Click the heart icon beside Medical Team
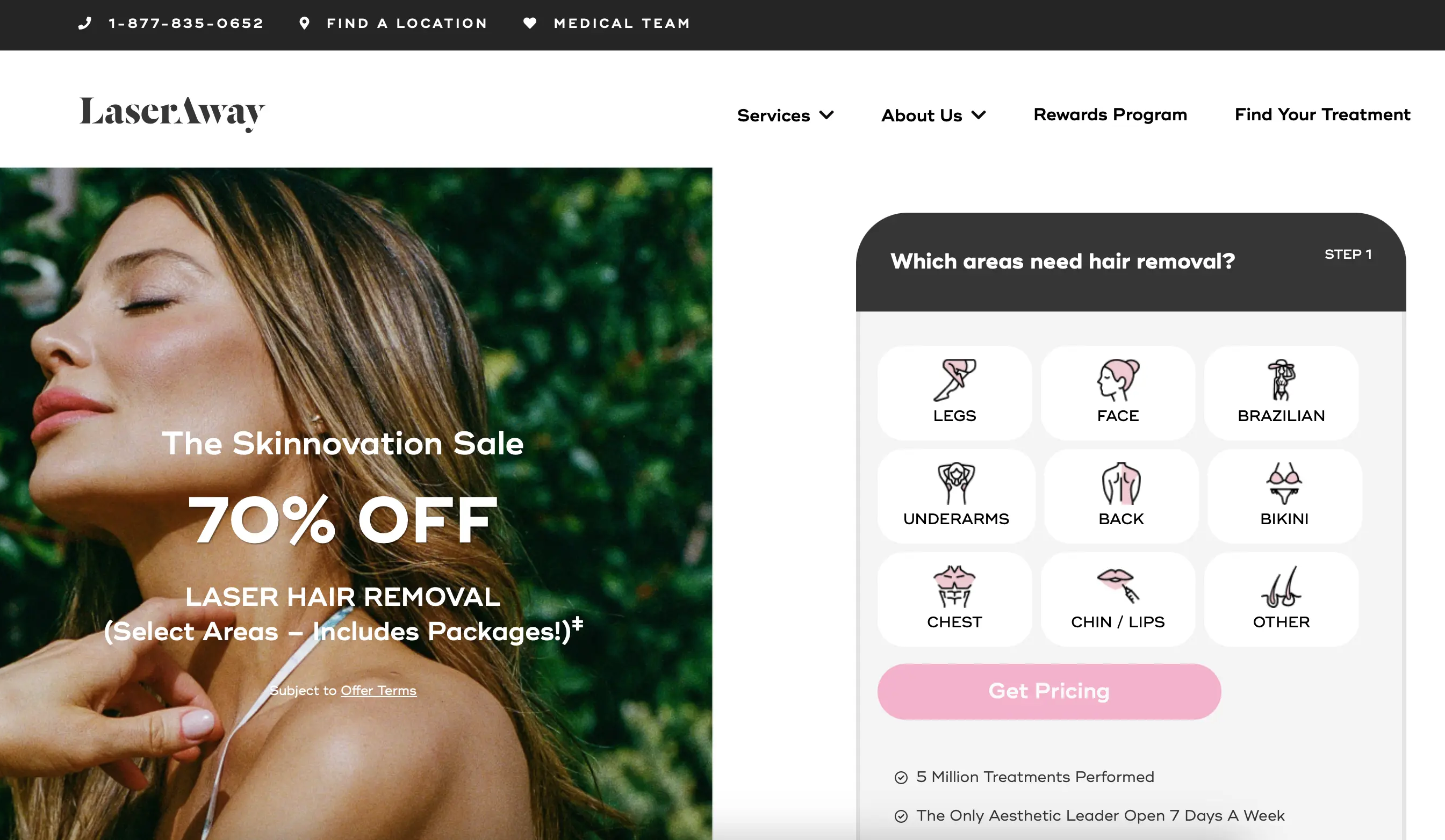This screenshot has width=1445, height=840. point(530,23)
